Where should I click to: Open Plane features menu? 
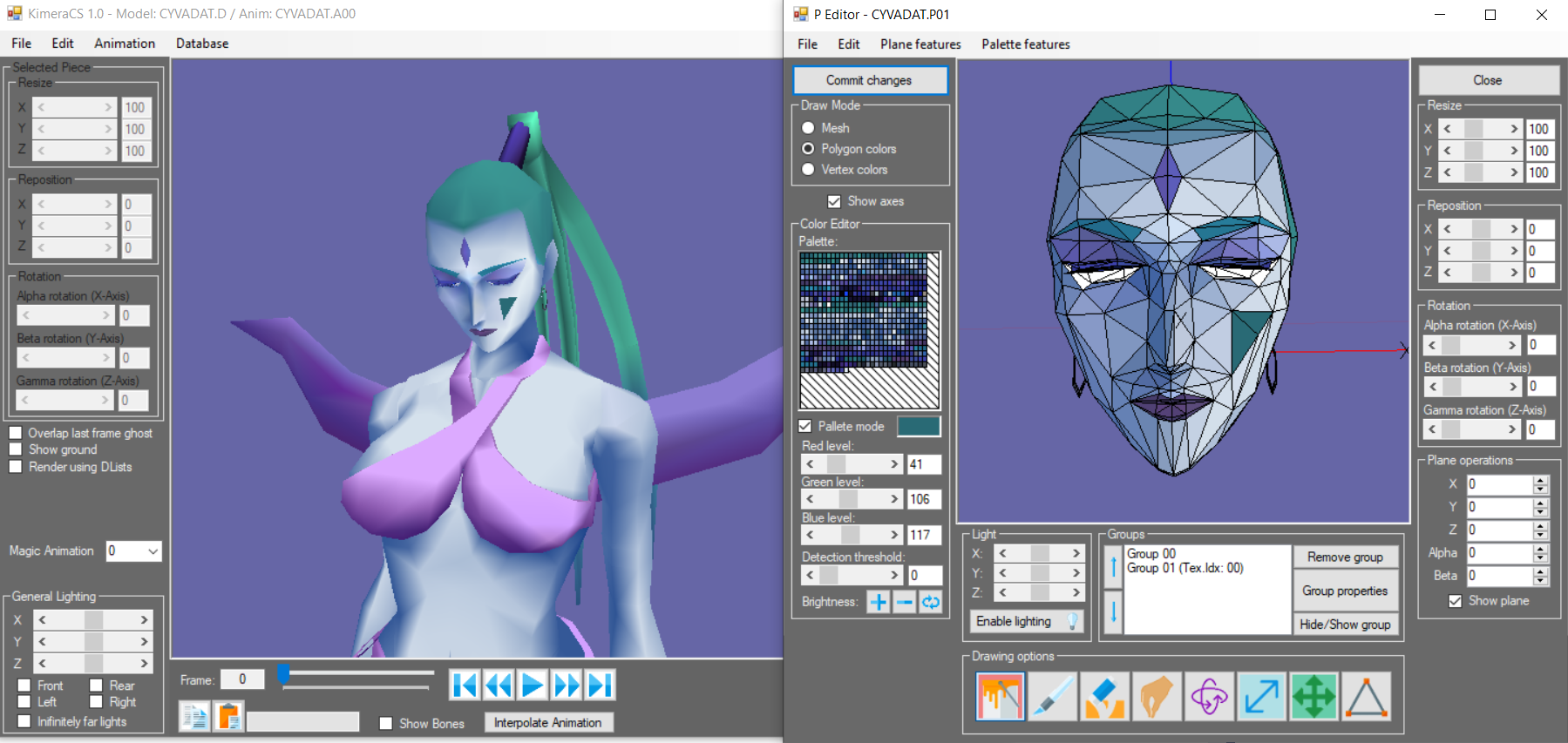(920, 44)
